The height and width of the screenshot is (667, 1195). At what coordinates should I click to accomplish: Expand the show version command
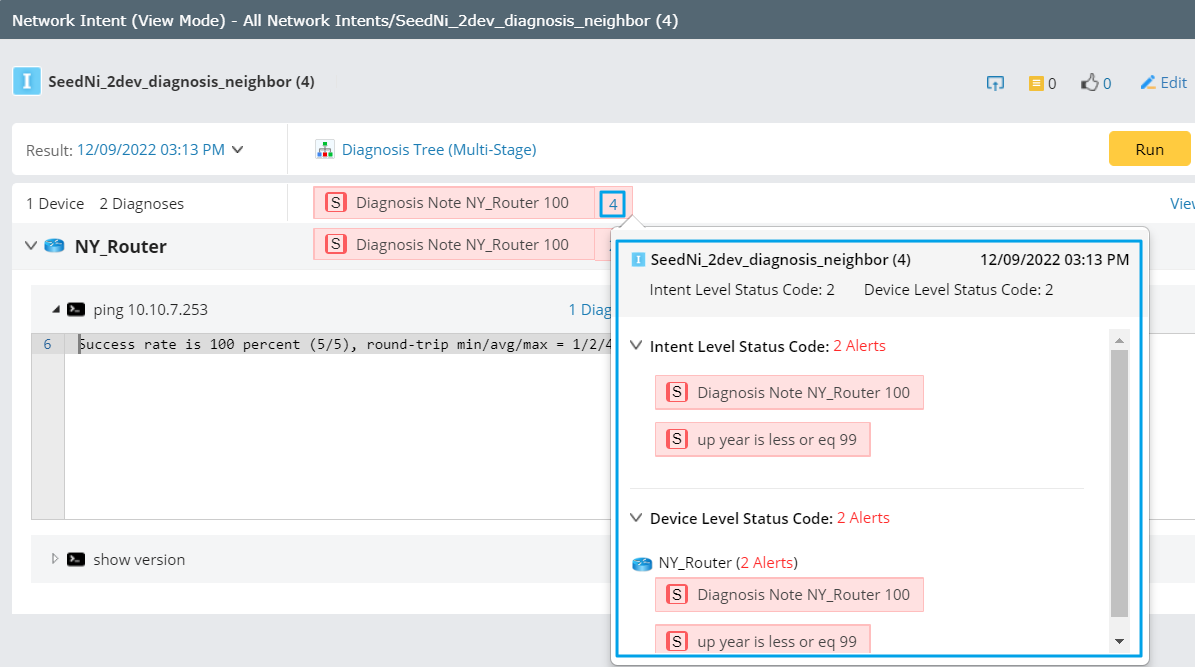tap(56, 559)
